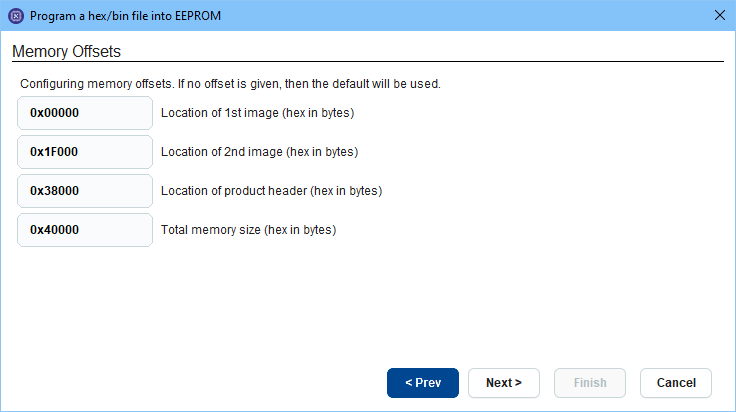Edit the product header location field 0x38000
Screen dimensions: 736x412
85,191
